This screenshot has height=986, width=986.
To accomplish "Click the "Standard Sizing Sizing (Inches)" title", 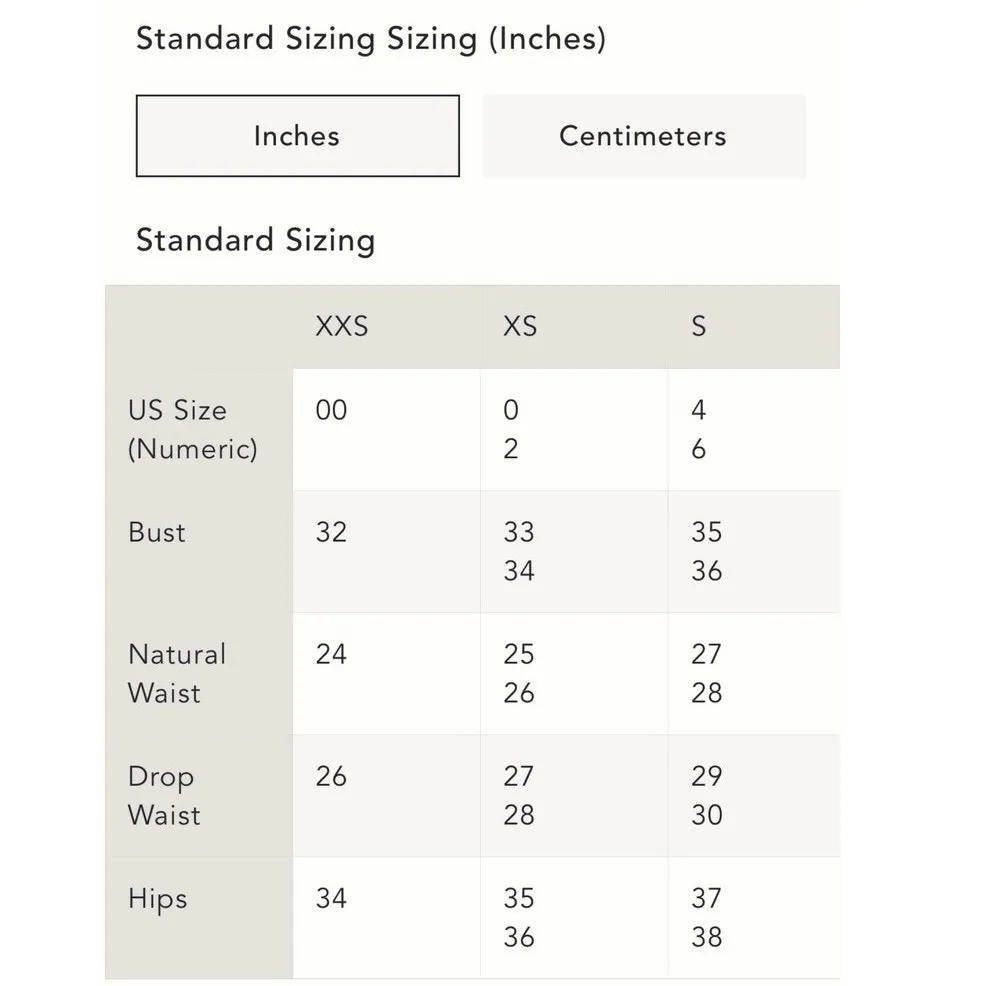I will tap(370, 39).
